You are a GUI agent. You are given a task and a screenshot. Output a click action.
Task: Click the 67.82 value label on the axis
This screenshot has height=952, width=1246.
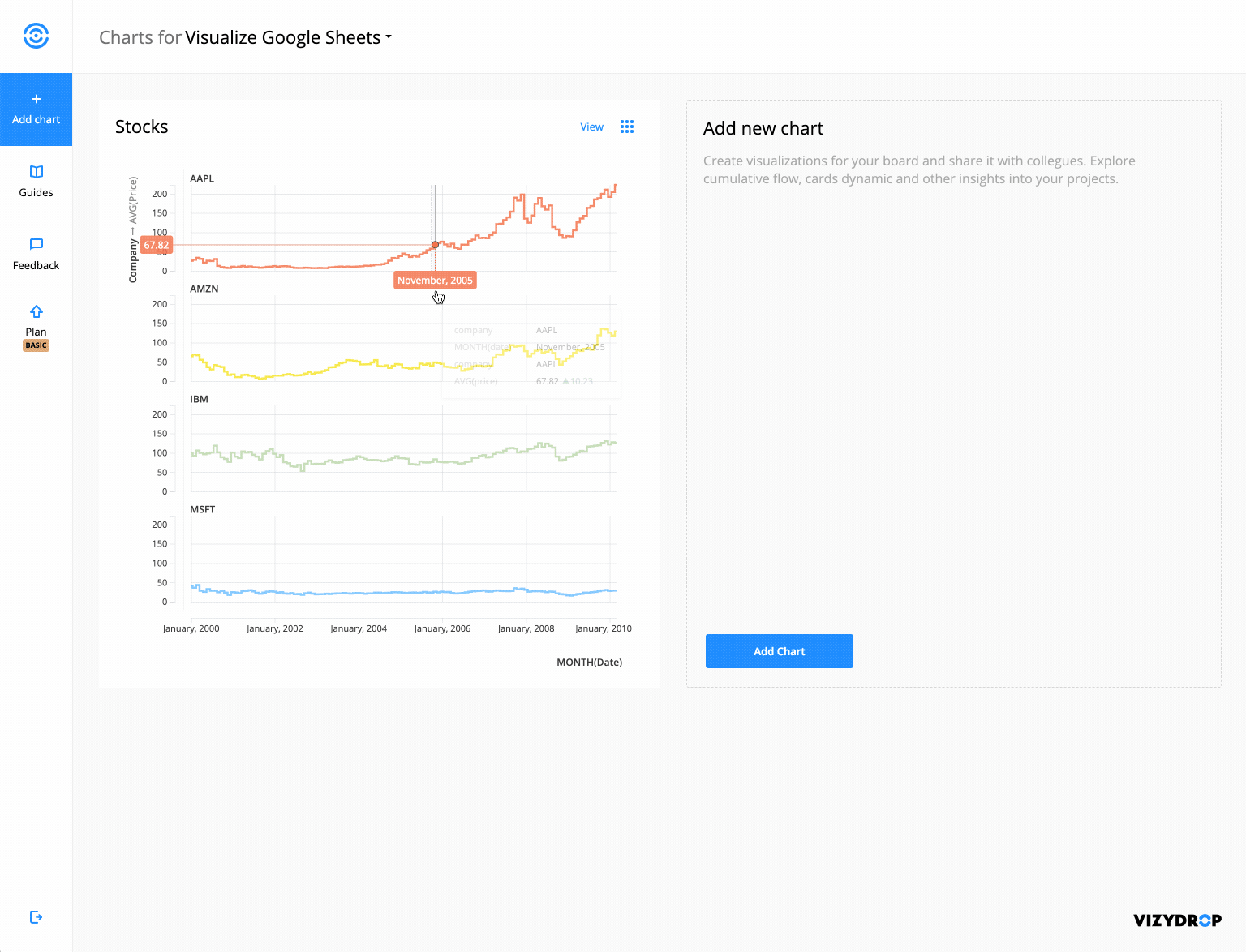click(x=157, y=245)
